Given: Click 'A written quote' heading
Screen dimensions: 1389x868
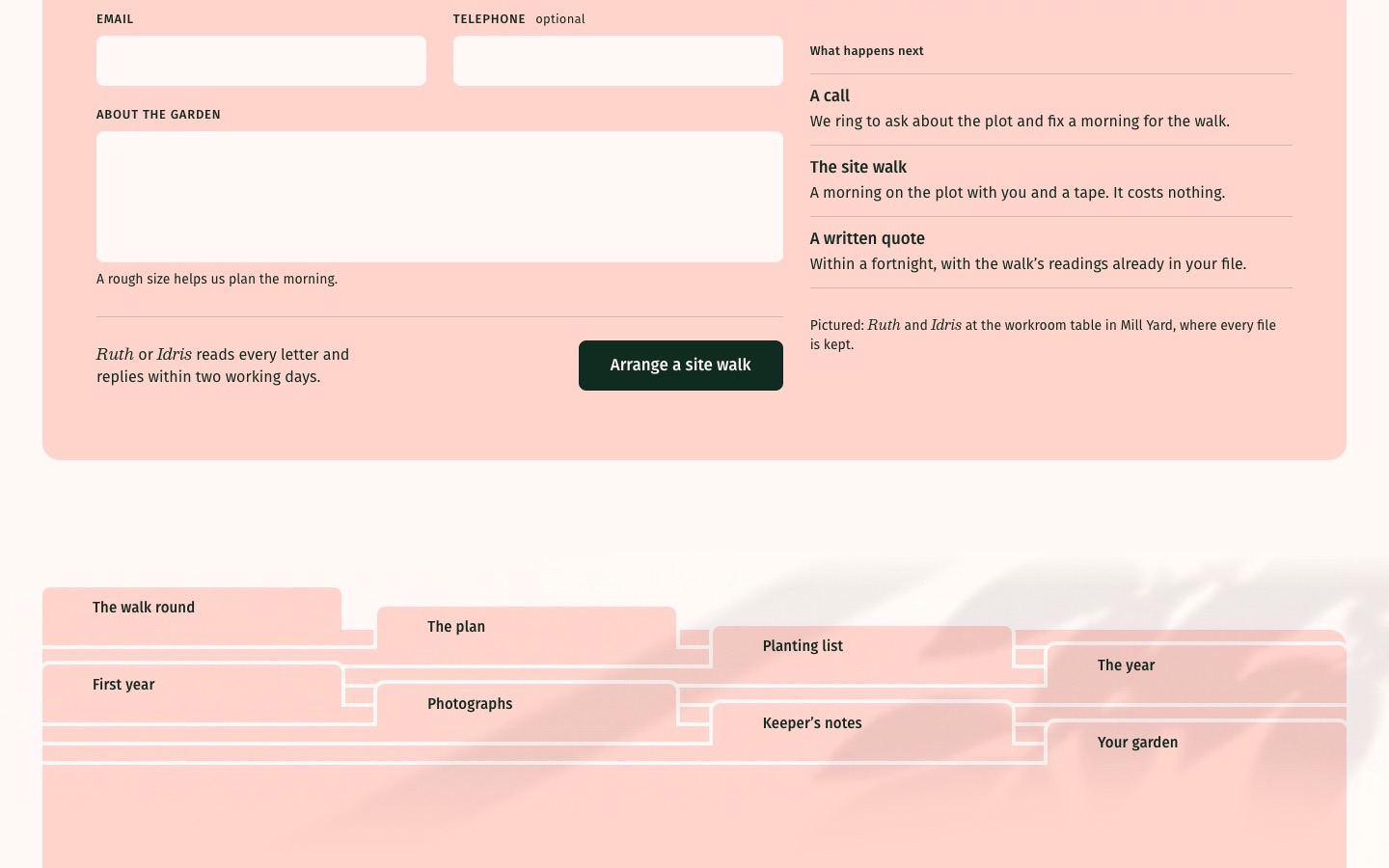Looking at the screenshot, I should pos(867,238).
